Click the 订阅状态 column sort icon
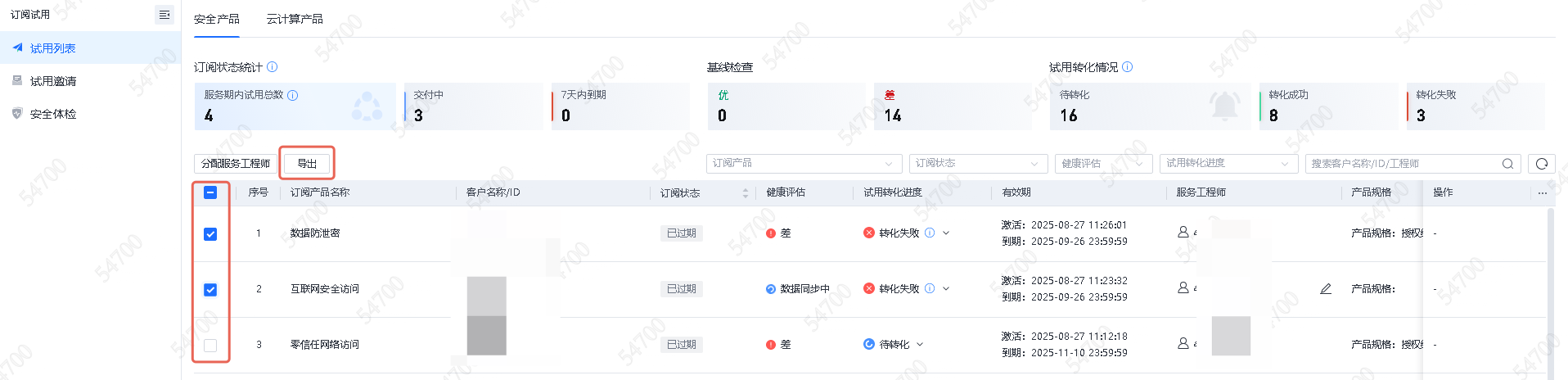Image resolution: width=1568 pixels, height=380 pixels. (745, 193)
